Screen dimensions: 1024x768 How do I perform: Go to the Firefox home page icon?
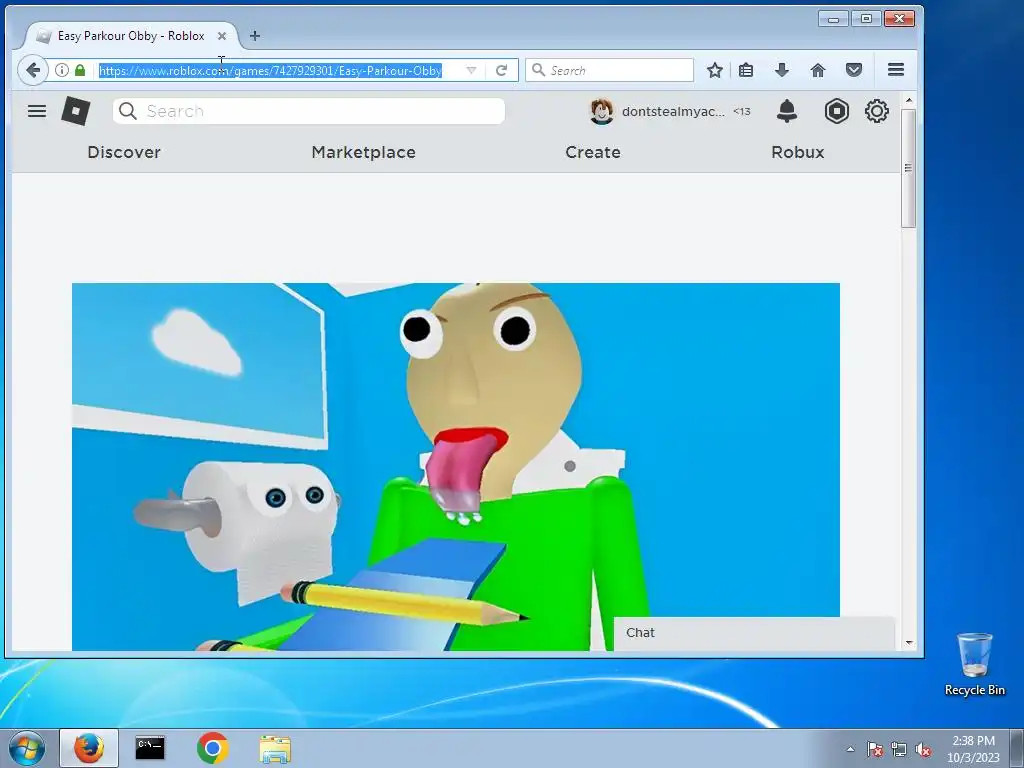(818, 70)
